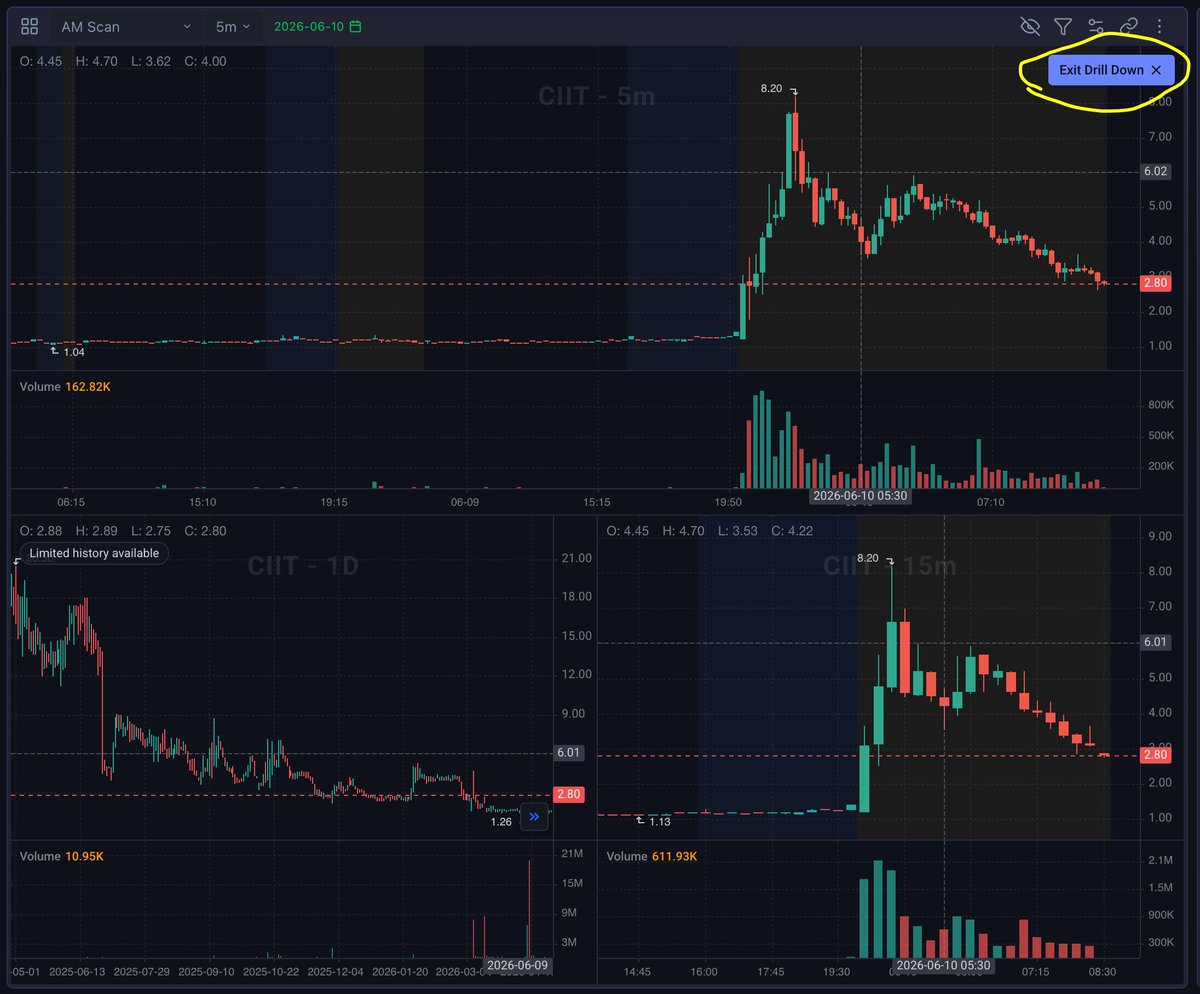The width and height of the screenshot is (1200, 994).
Task: Toggle the hide-drawings eye icon
Action: [x=1030, y=26]
